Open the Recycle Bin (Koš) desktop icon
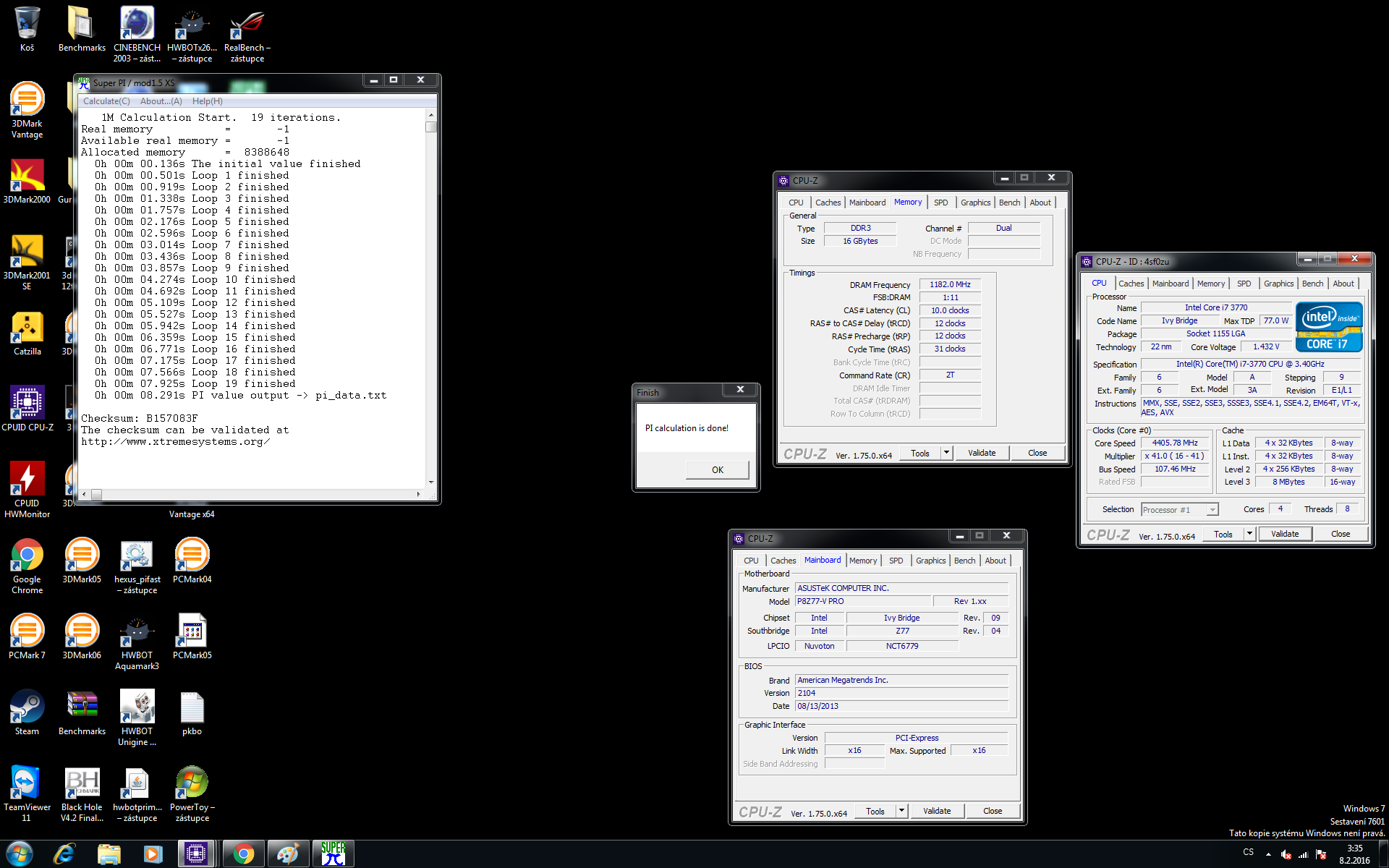The height and width of the screenshot is (868, 1389). [x=27, y=29]
